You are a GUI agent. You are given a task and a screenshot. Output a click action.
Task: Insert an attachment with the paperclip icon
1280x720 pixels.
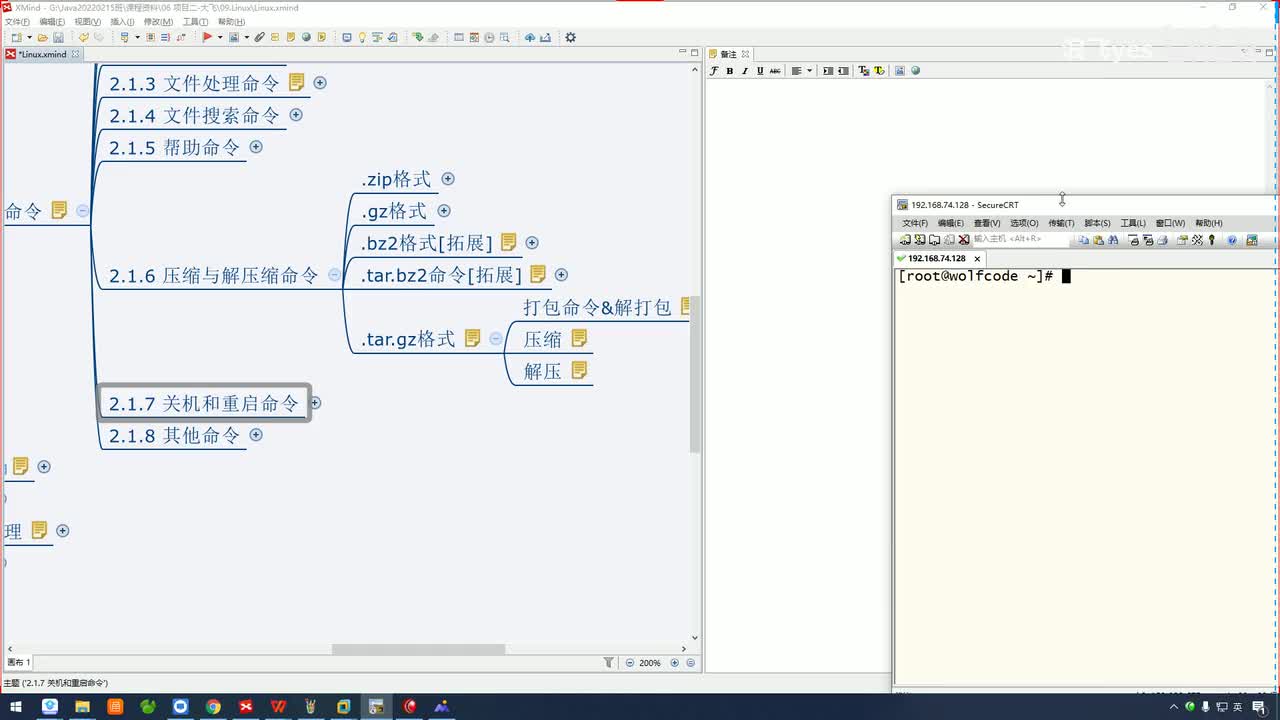[259, 37]
